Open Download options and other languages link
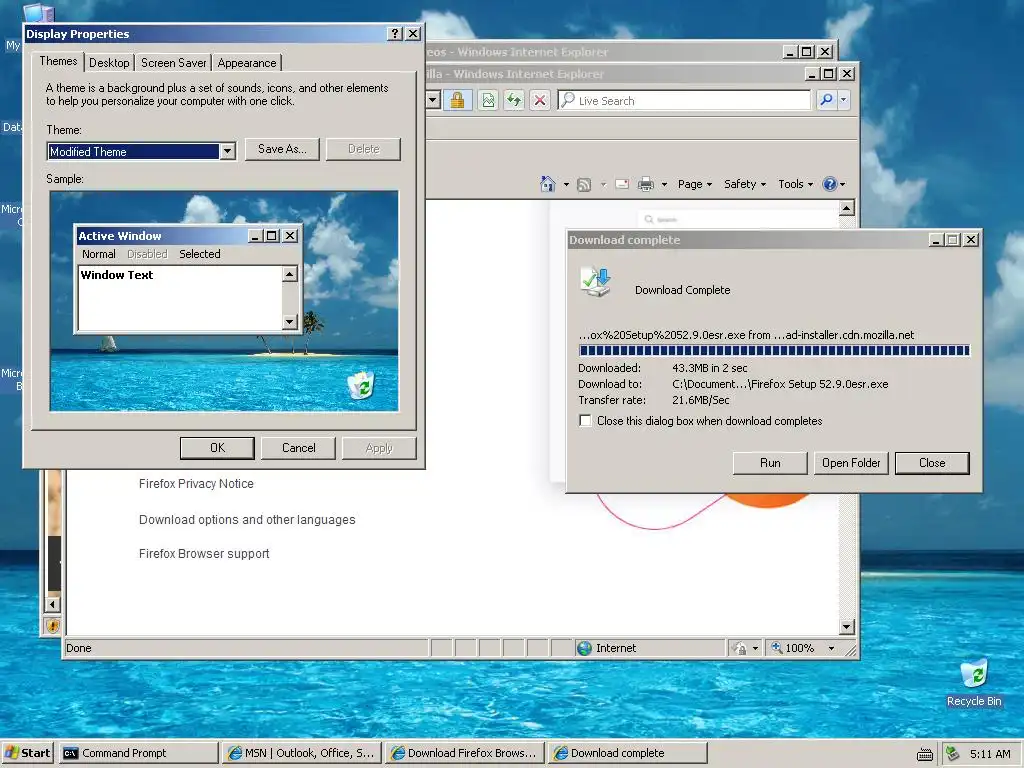The height and width of the screenshot is (768, 1024). pos(247,520)
